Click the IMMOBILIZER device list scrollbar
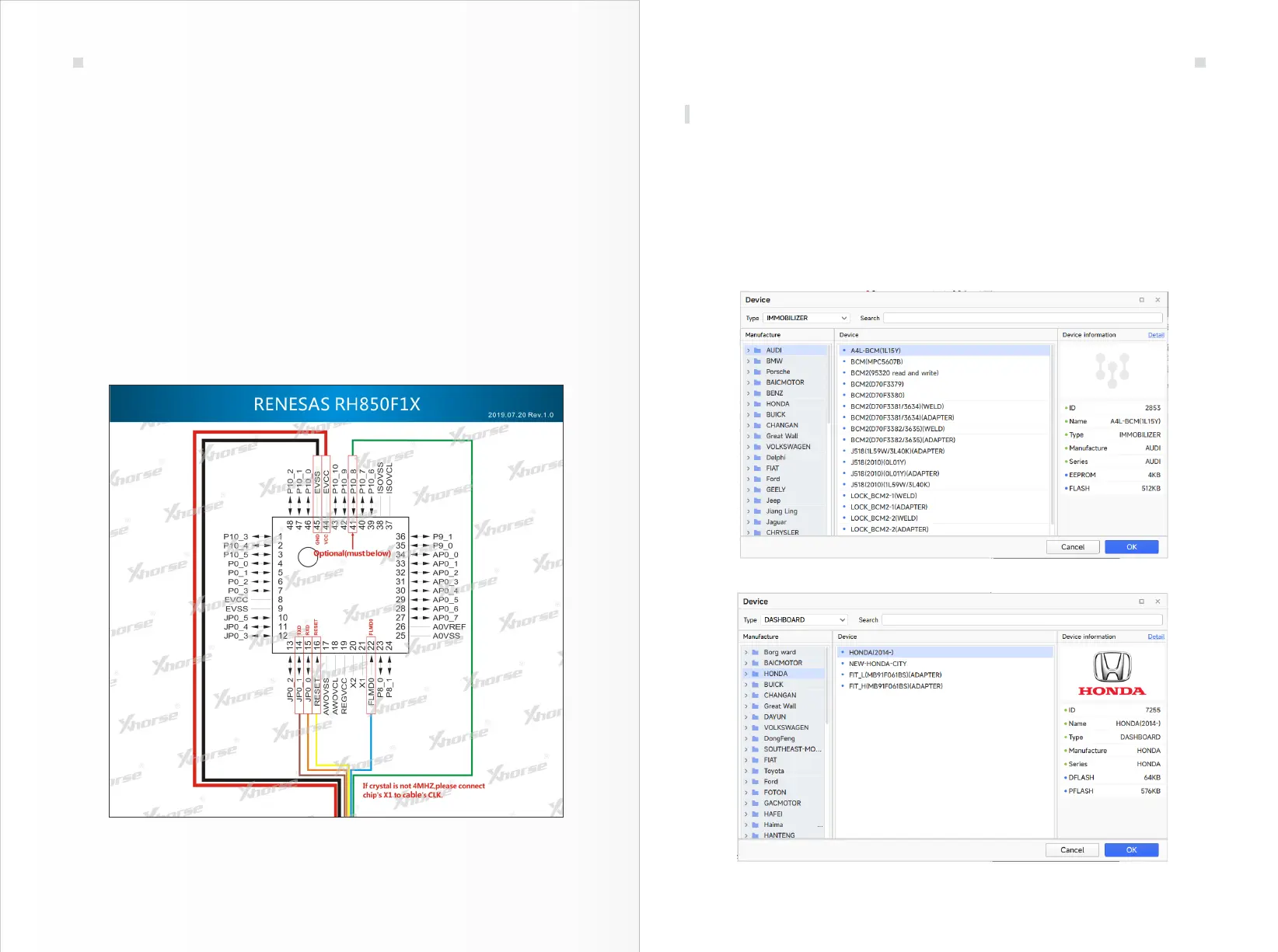1278x952 pixels. point(1053,435)
